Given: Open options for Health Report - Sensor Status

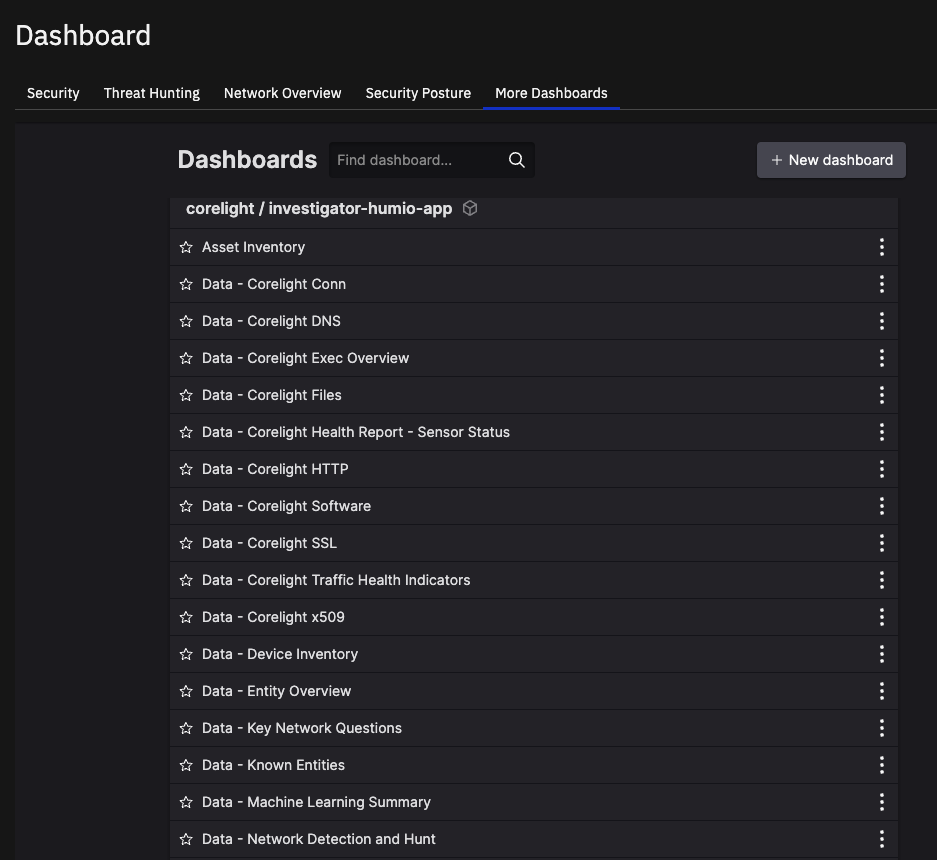Looking at the screenshot, I should pyautogui.click(x=881, y=433).
